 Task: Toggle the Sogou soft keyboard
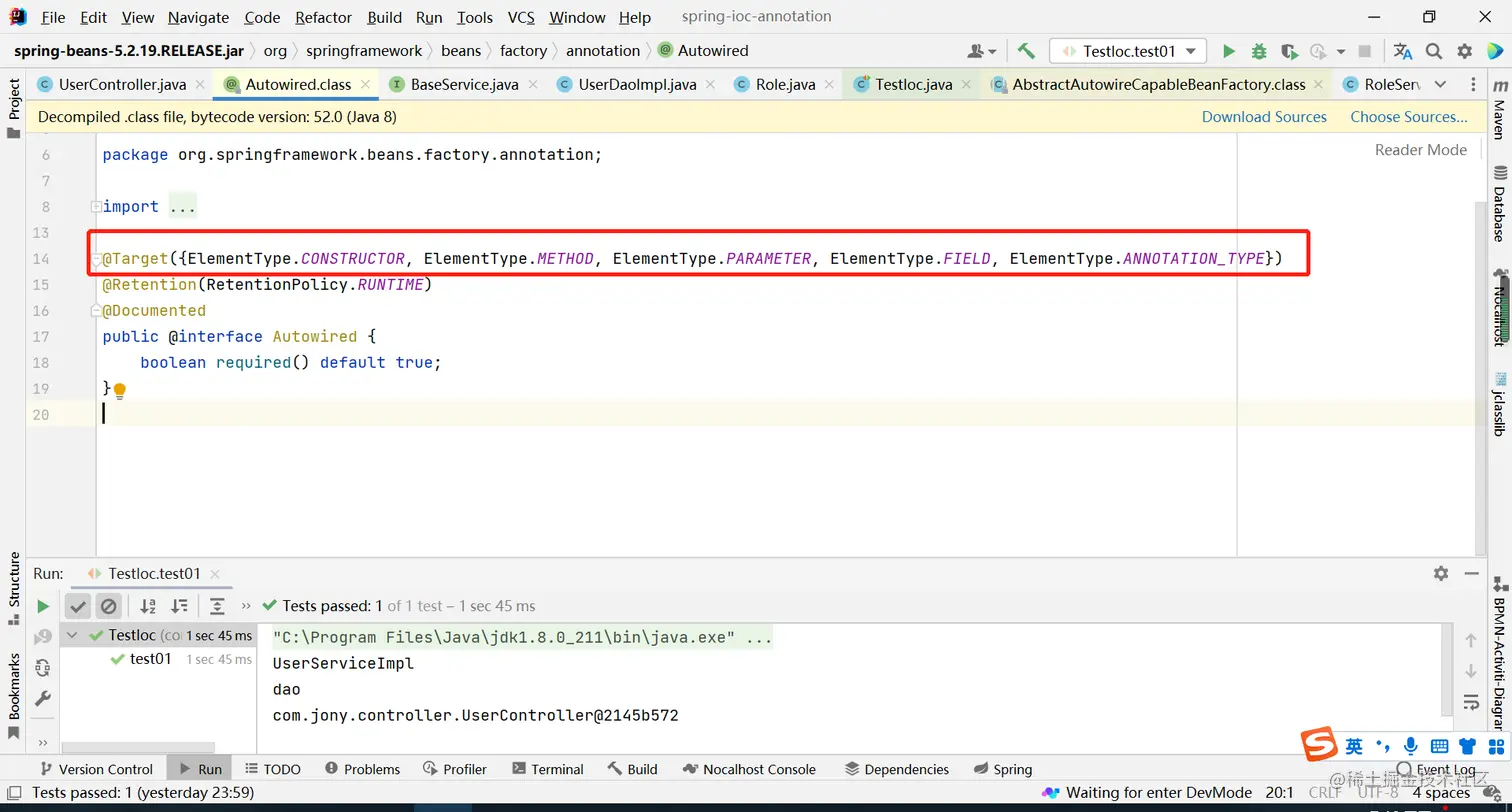pos(1439,746)
